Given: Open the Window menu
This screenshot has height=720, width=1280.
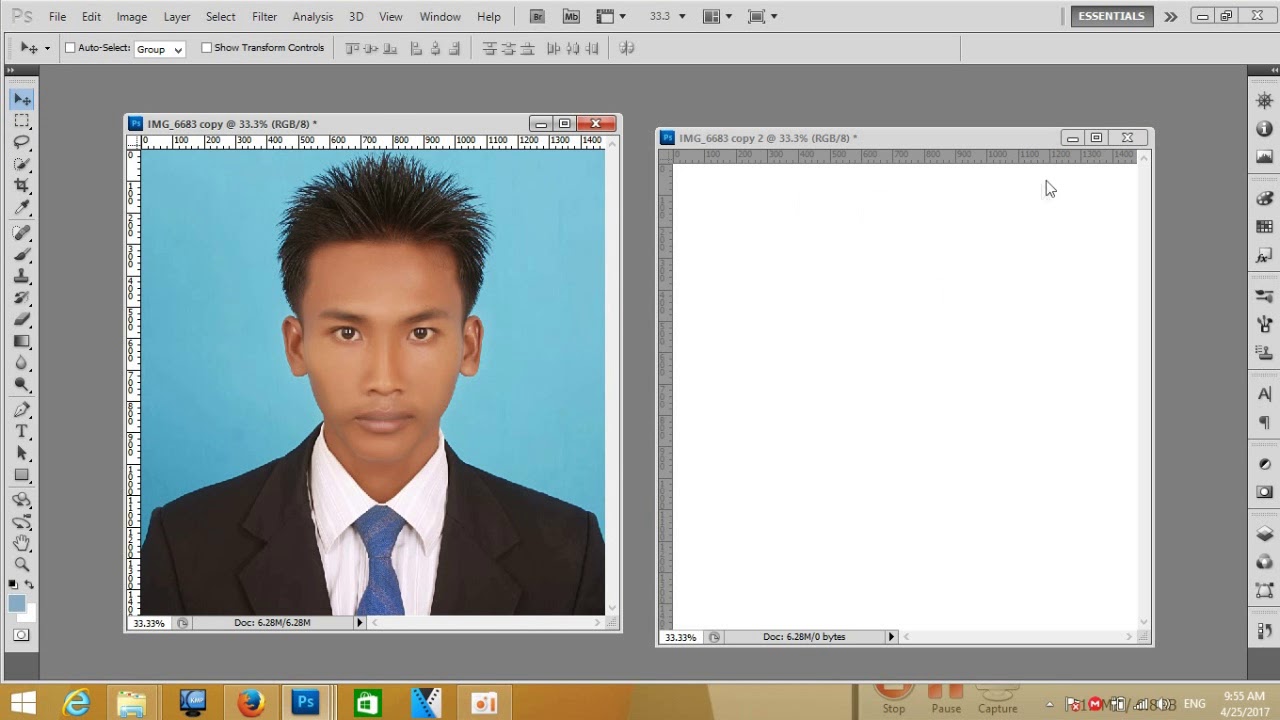Looking at the screenshot, I should (x=440, y=17).
